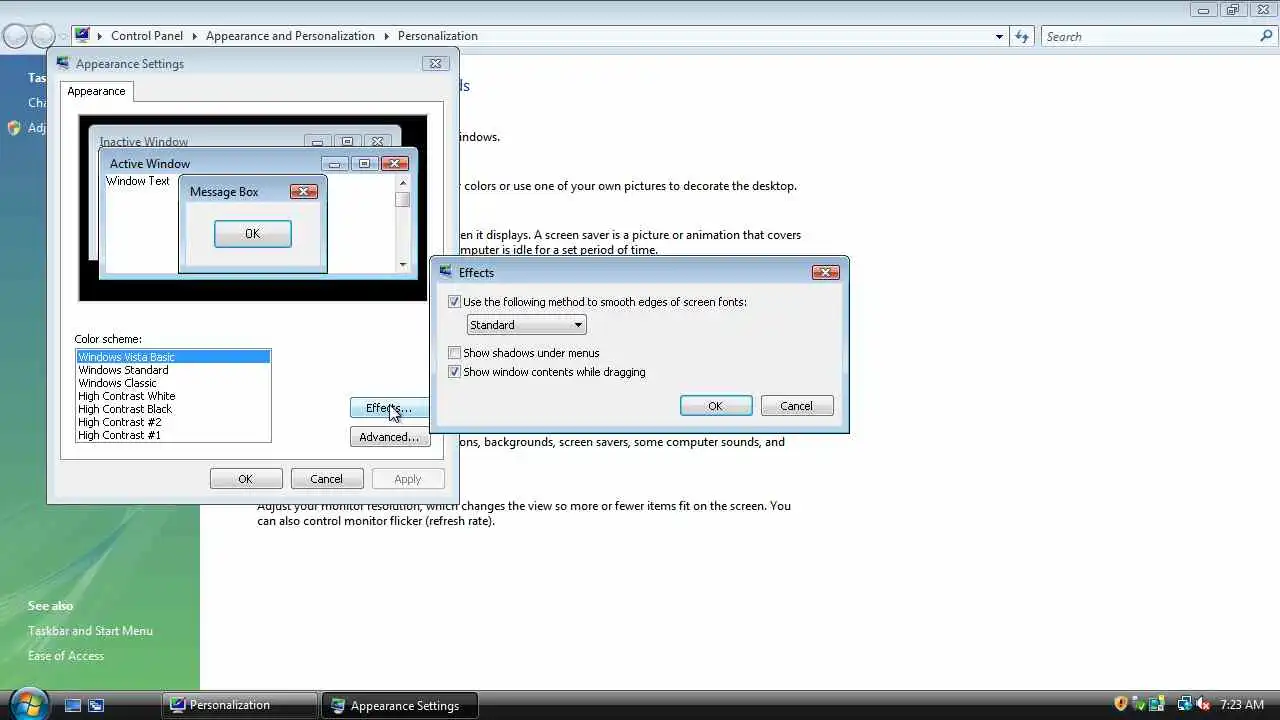Expand the address bar history dropdown
Screen dimensions: 1280x720
(999, 36)
